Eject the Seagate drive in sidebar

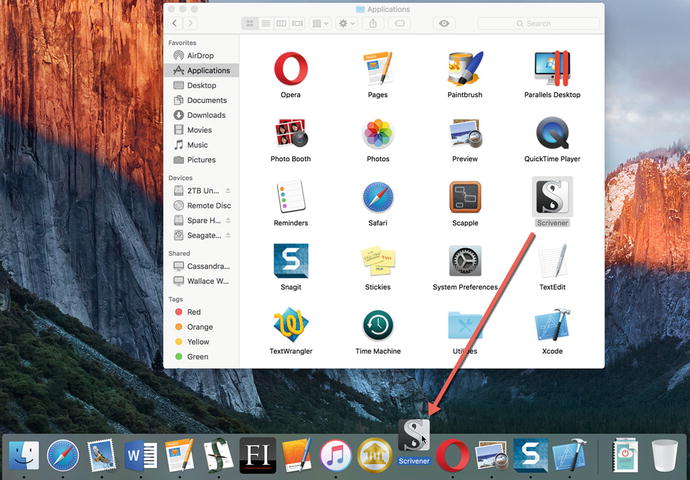228,235
